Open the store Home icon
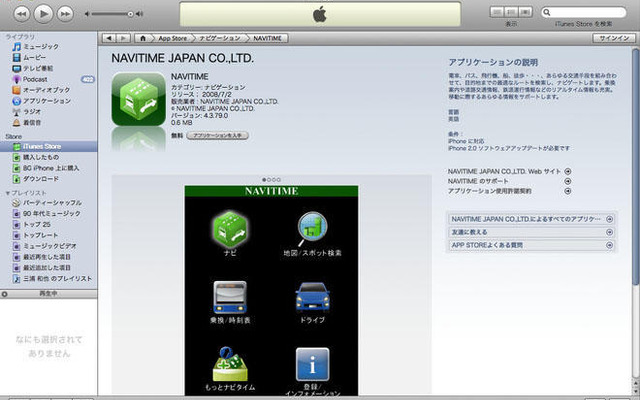Image resolution: width=640 pixels, height=400 pixels. pyautogui.click(x=142, y=38)
